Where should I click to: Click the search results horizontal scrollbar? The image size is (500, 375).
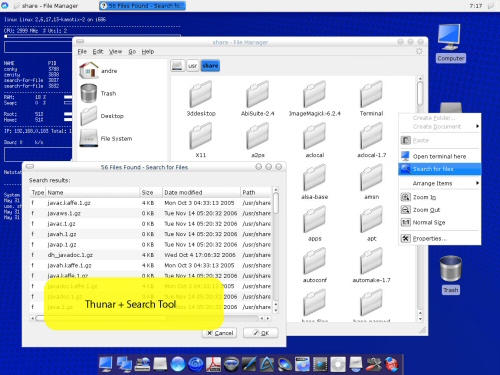(x=150, y=318)
